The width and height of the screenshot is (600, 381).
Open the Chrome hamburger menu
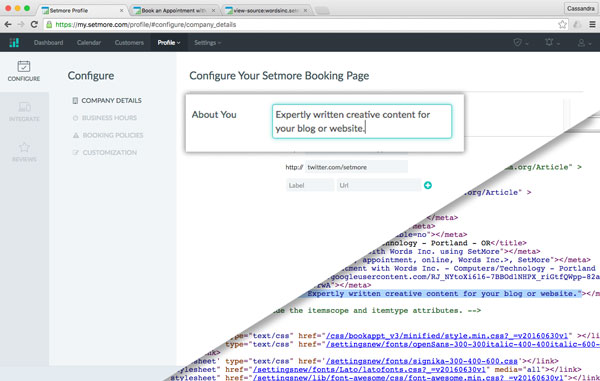(x=592, y=24)
